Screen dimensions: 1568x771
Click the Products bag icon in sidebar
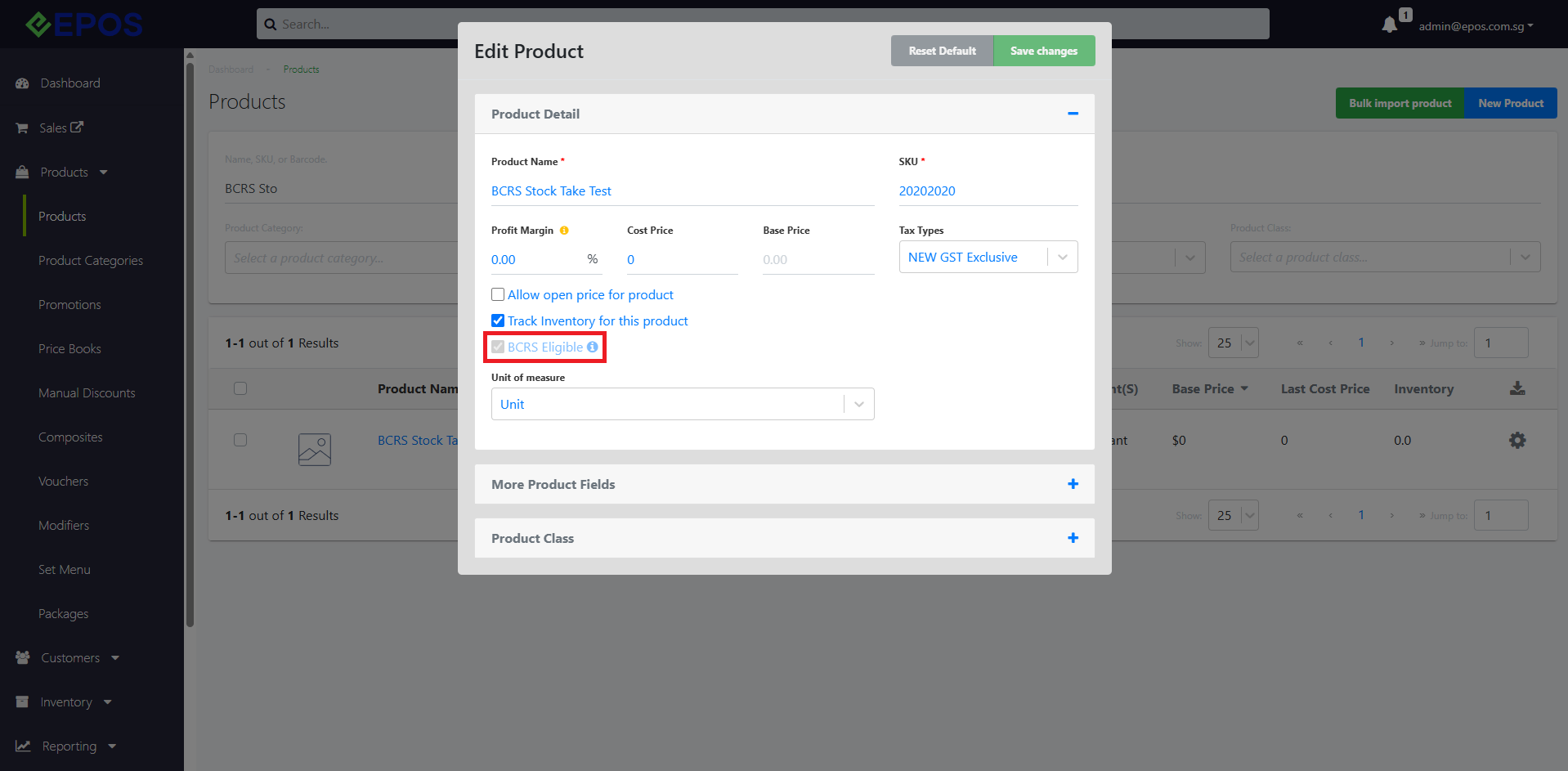[x=23, y=172]
